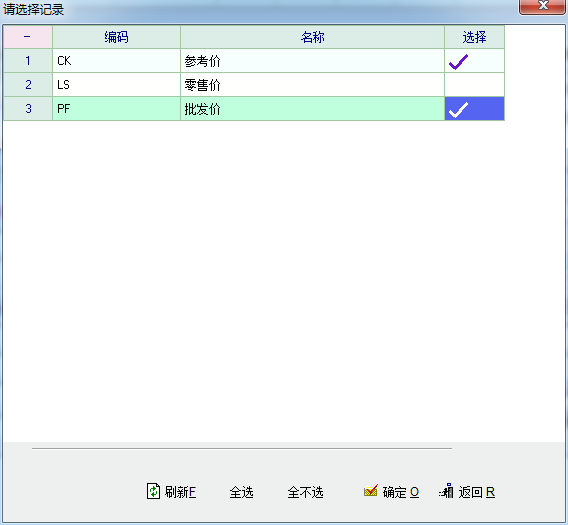This screenshot has height=525, width=568.
Task: Click the 名称 column header
Action: point(312,37)
